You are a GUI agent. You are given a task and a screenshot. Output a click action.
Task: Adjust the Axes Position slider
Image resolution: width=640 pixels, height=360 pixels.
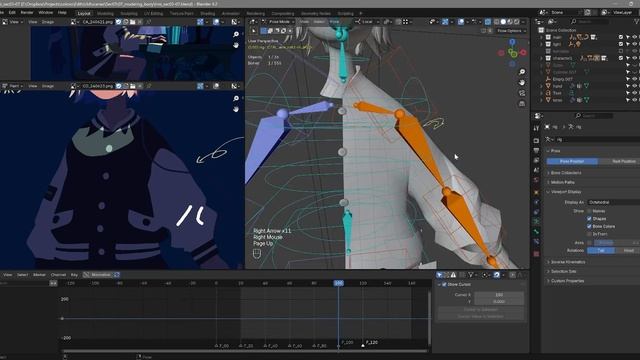point(616,242)
